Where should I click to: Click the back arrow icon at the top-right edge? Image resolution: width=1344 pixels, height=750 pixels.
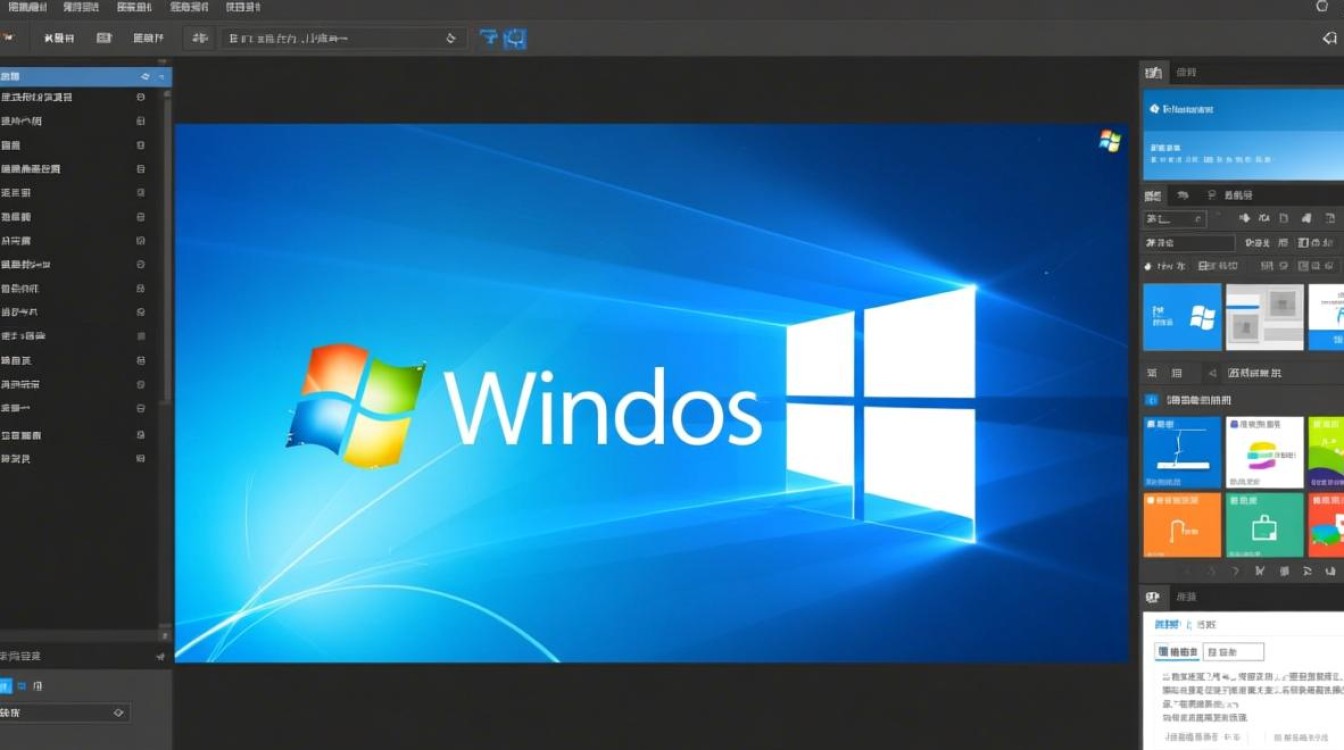pyautogui.click(x=1330, y=37)
